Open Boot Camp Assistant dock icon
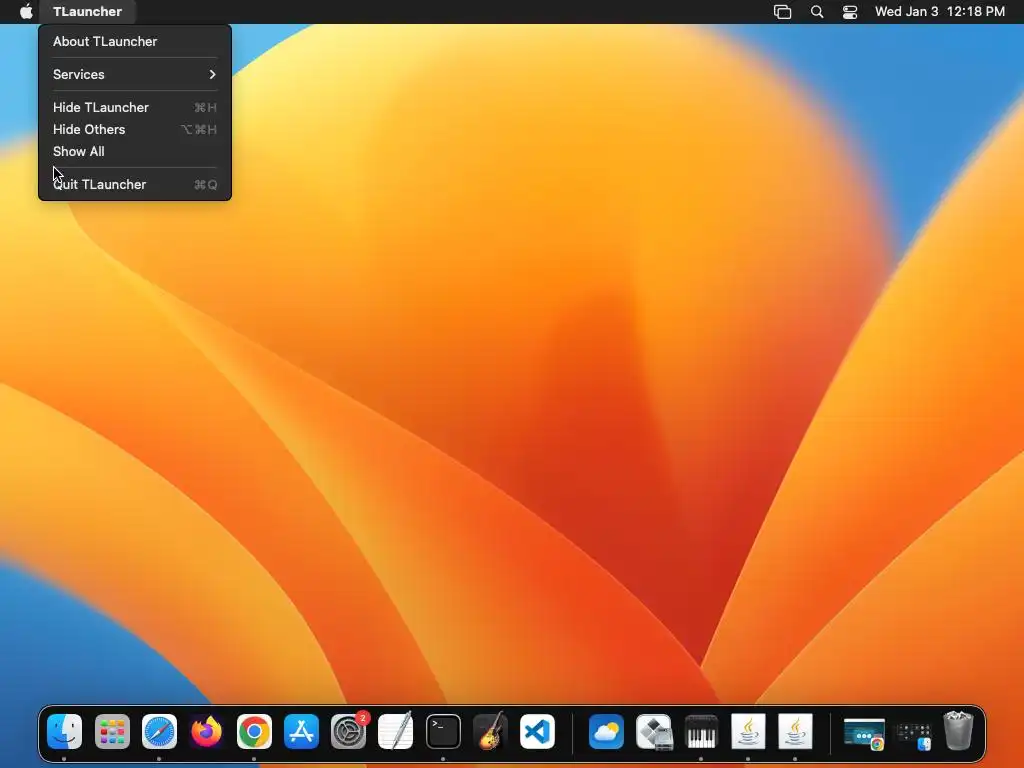Image resolution: width=1024 pixels, height=768 pixels. [654, 731]
